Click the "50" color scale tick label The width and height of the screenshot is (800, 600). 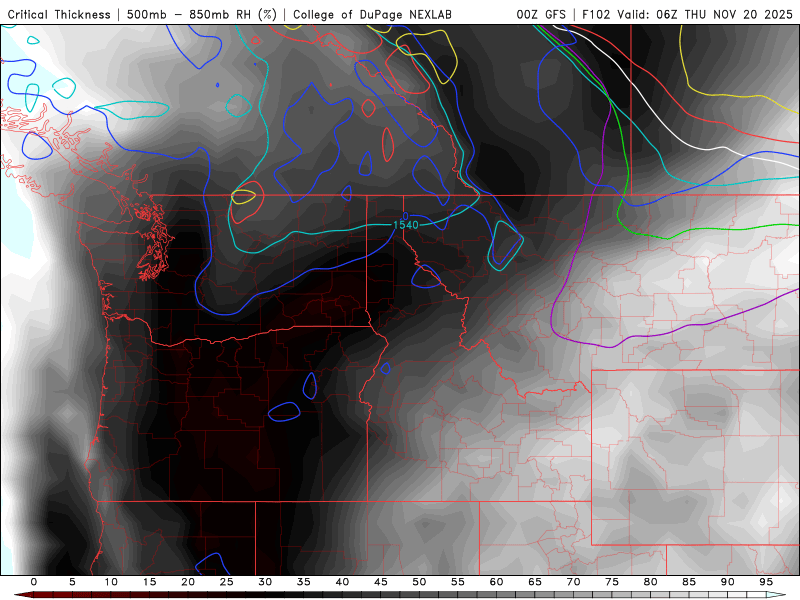[x=419, y=582]
